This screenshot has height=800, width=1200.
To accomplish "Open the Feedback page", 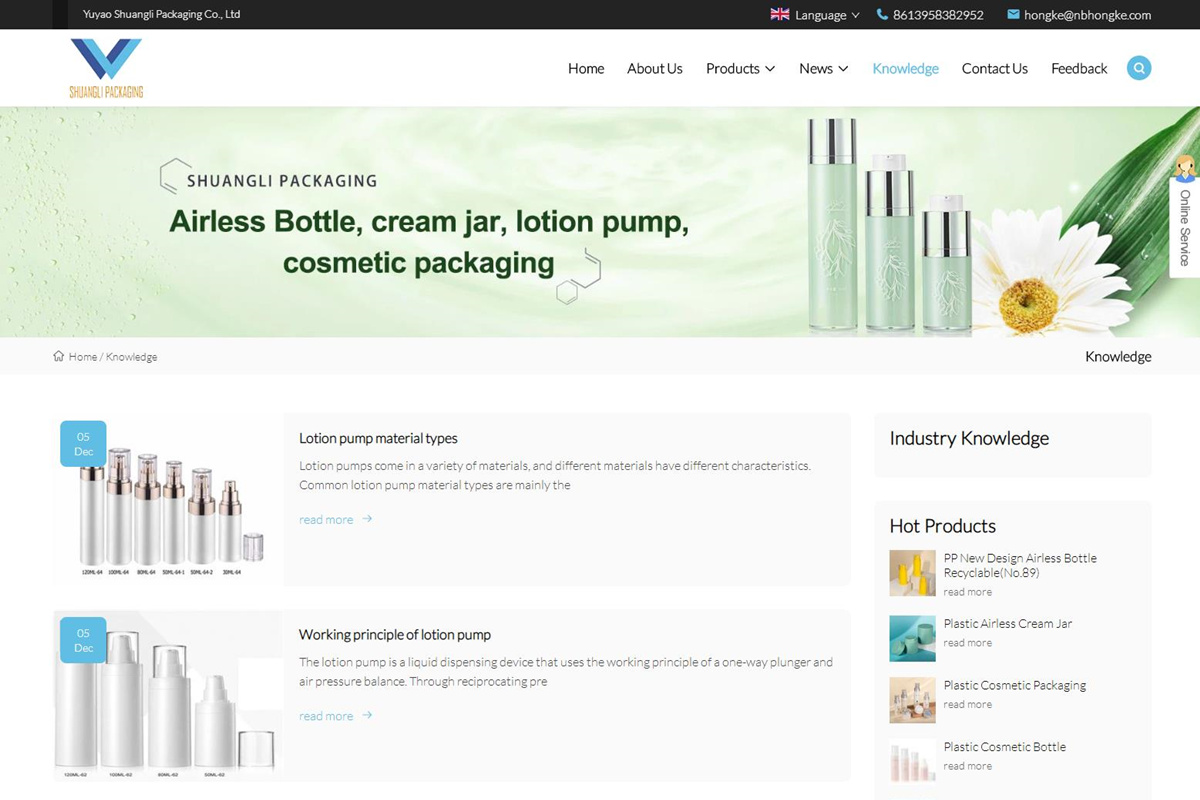I will (1079, 68).
